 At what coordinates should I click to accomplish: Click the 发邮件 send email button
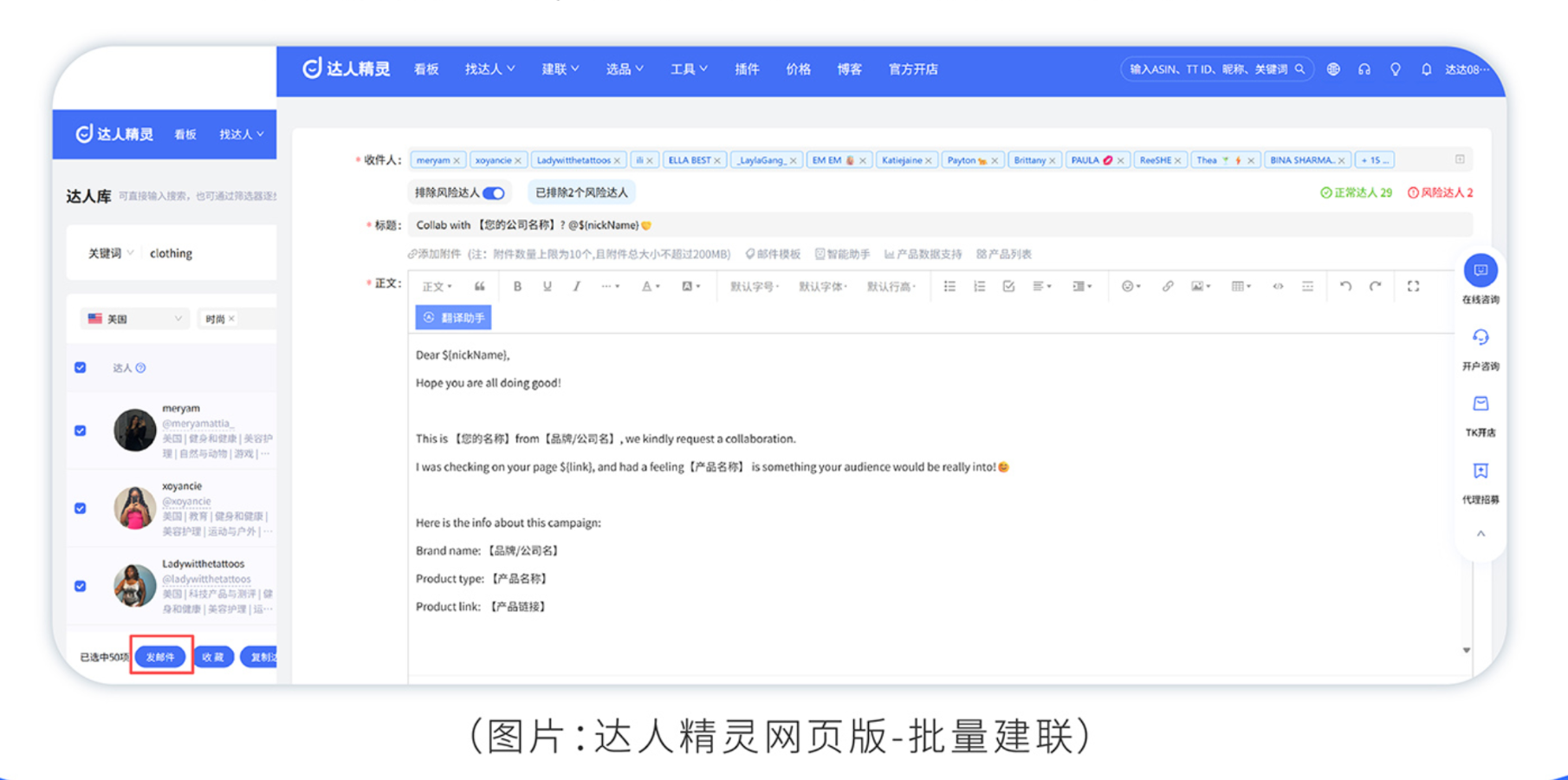(160, 657)
